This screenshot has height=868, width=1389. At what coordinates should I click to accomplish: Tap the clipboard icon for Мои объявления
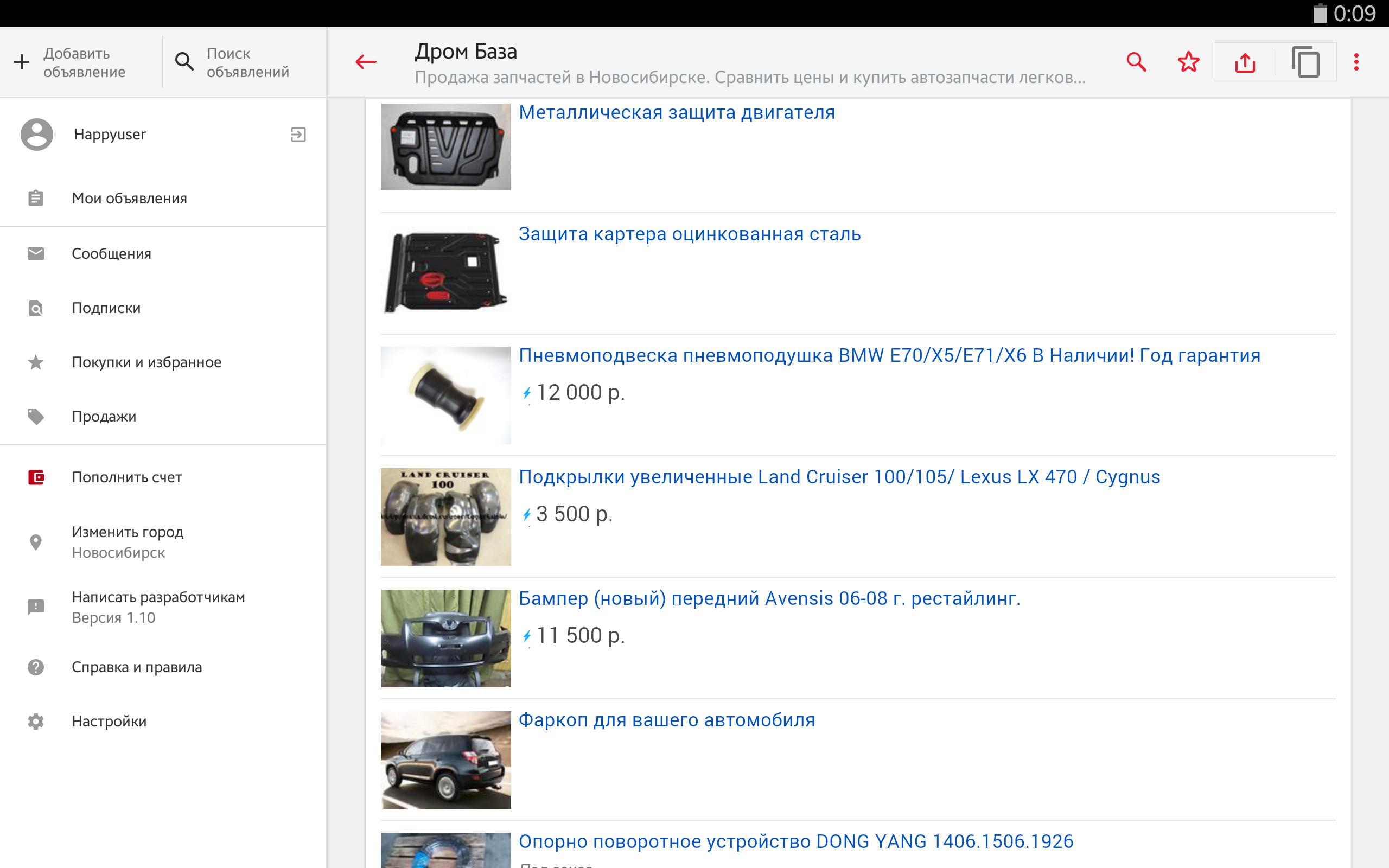coord(36,198)
